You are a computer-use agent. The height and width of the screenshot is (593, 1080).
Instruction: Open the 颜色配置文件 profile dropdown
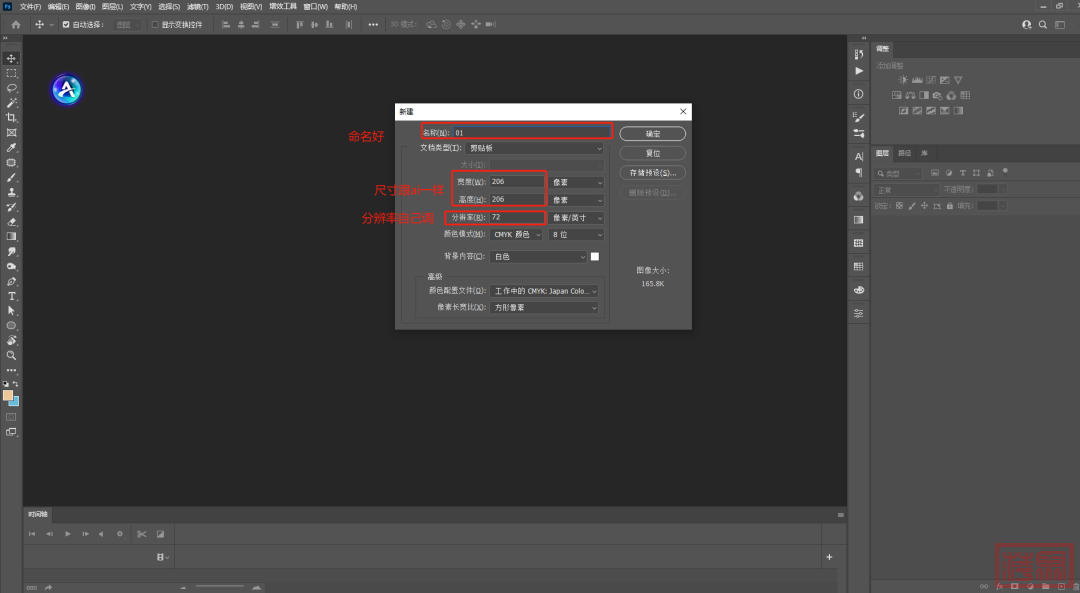[x=544, y=291]
